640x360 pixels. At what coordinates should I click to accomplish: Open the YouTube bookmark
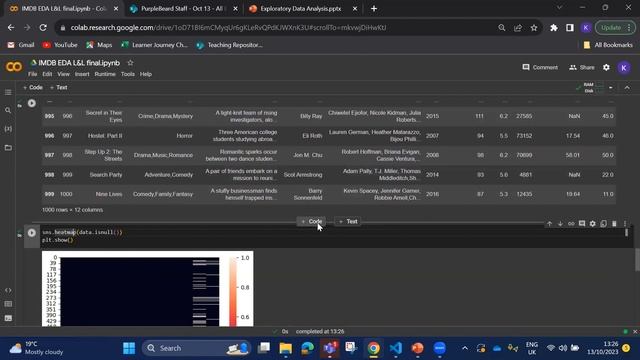tap(60, 45)
